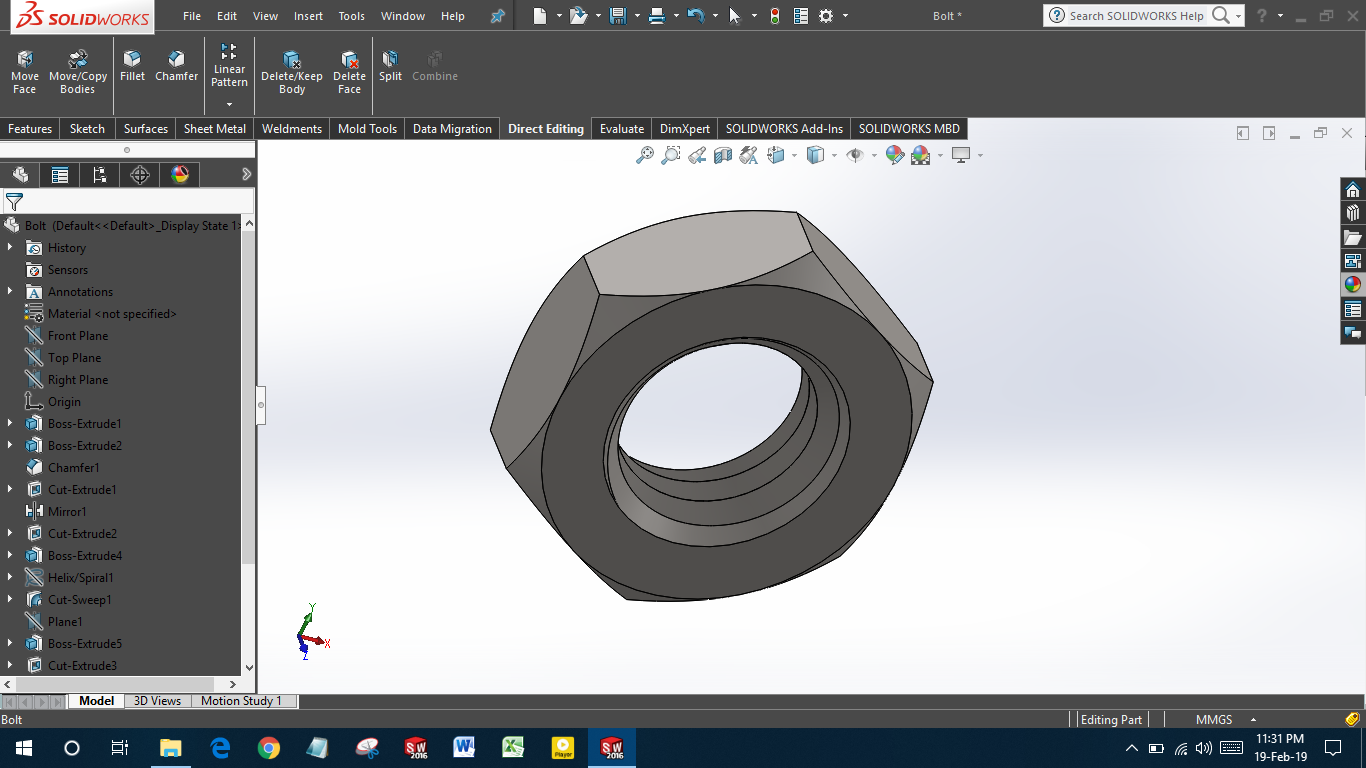The image size is (1366, 768).
Task: Click the Edit Appearance icon in view toolbar
Action: click(895, 155)
